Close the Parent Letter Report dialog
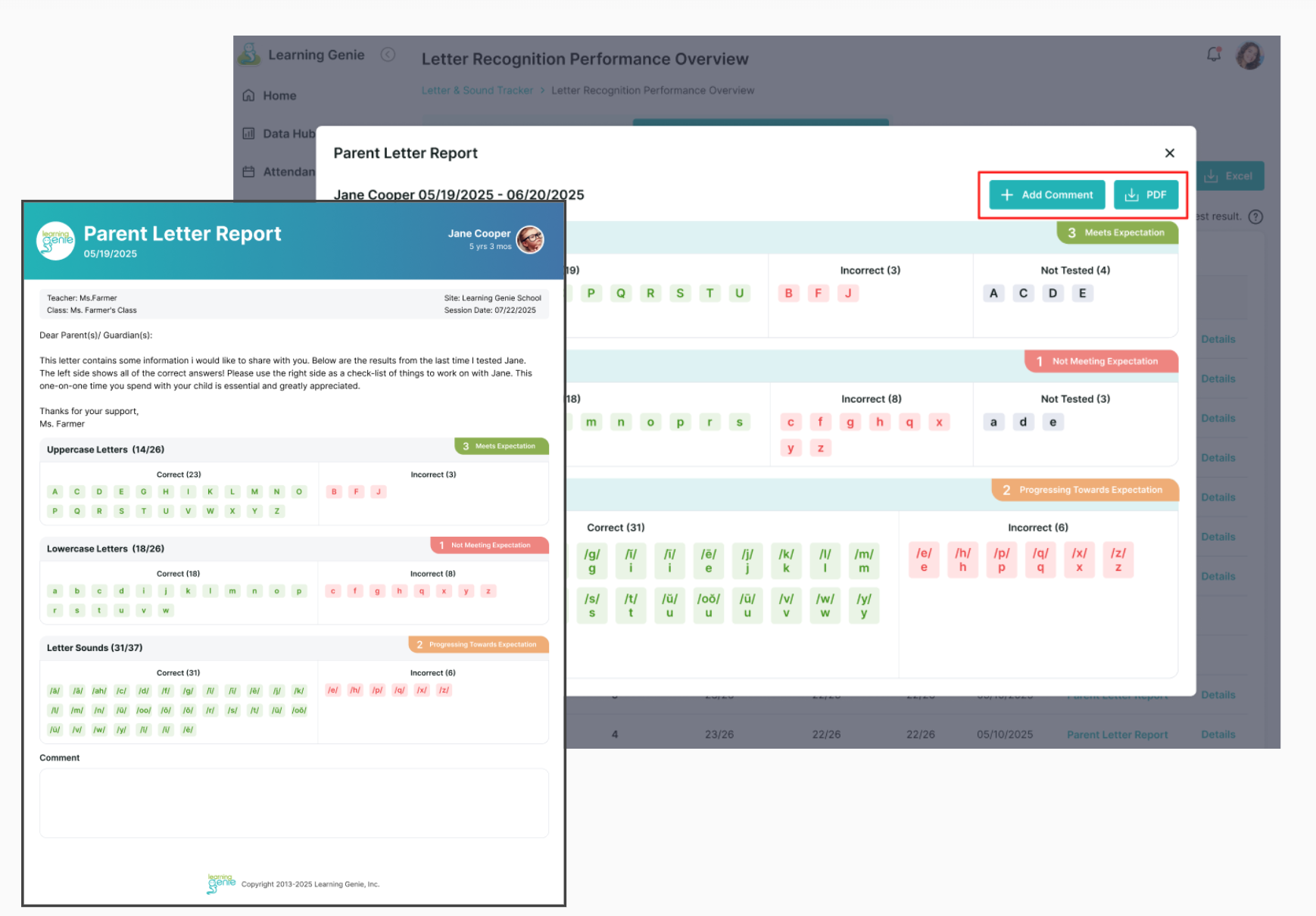The height and width of the screenshot is (916, 1316). [1170, 153]
